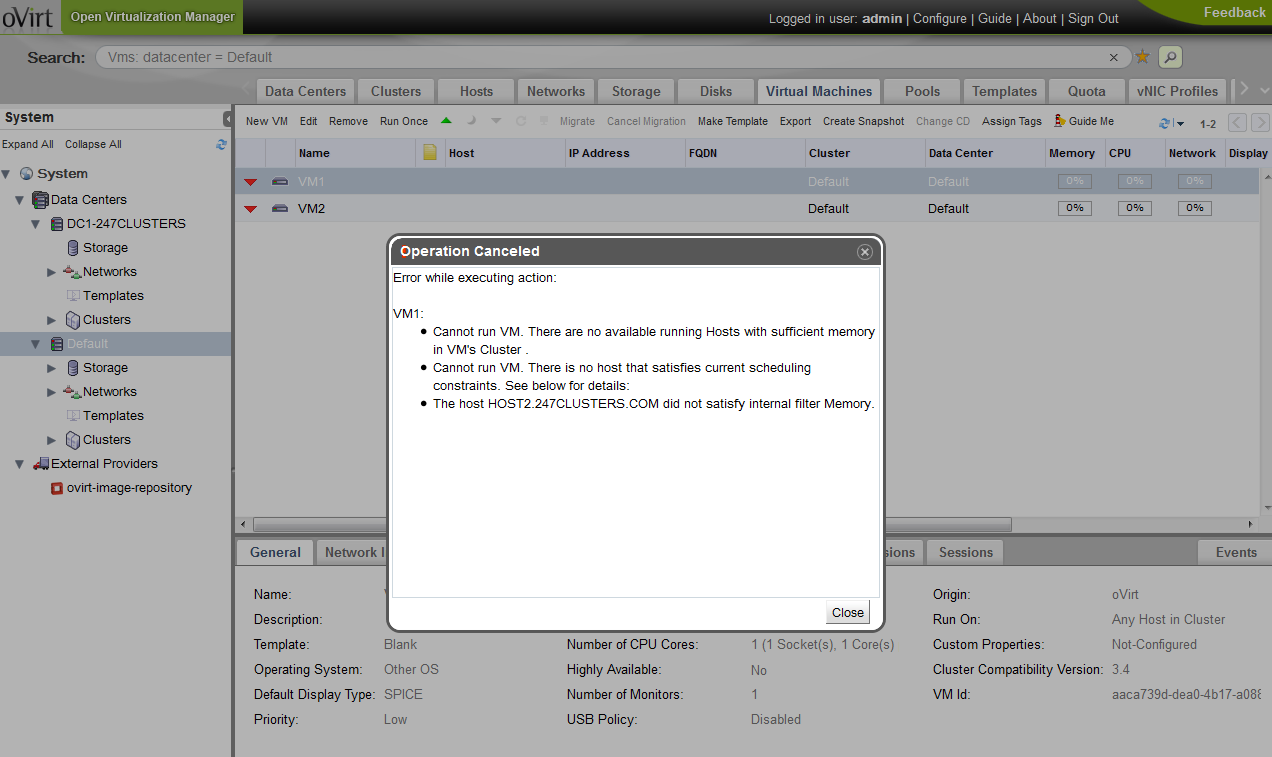1272x757 pixels.
Task: Click inside the search input field
Action: [600, 57]
